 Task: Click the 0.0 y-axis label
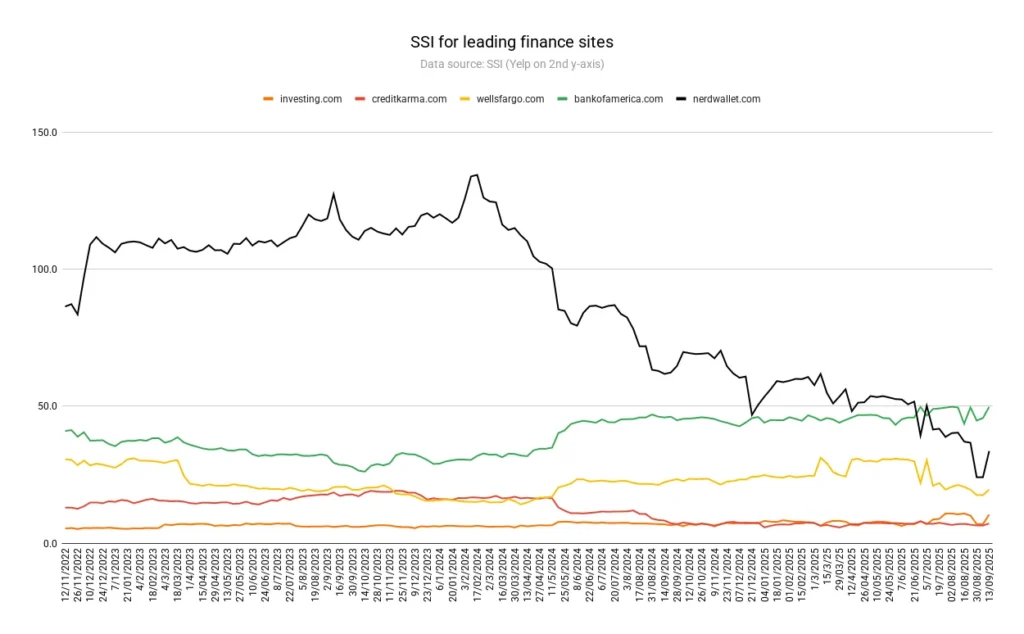click(x=50, y=543)
